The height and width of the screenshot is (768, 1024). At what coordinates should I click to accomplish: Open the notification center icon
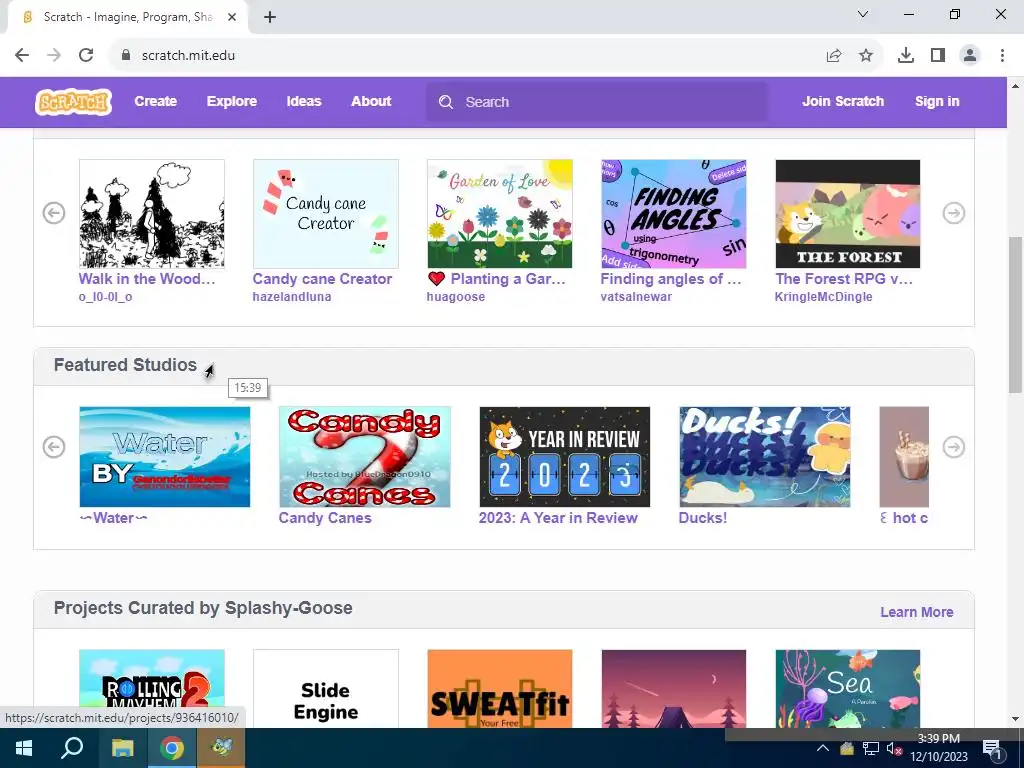pyautogui.click(x=993, y=748)
